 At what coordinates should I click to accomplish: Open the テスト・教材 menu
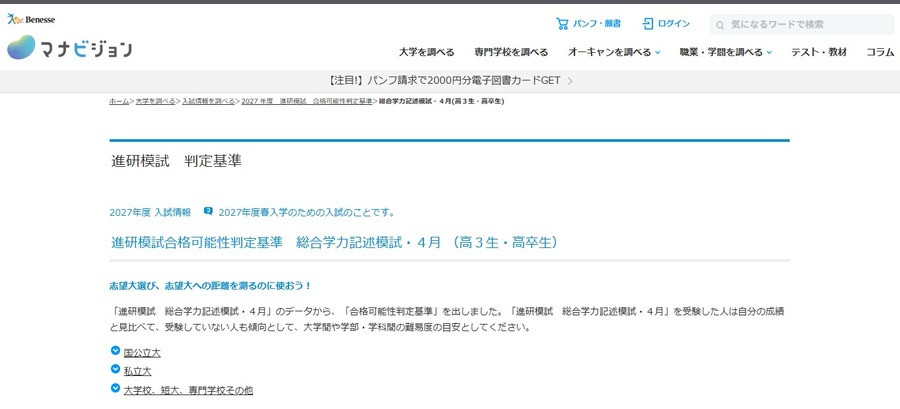[819, 52]
